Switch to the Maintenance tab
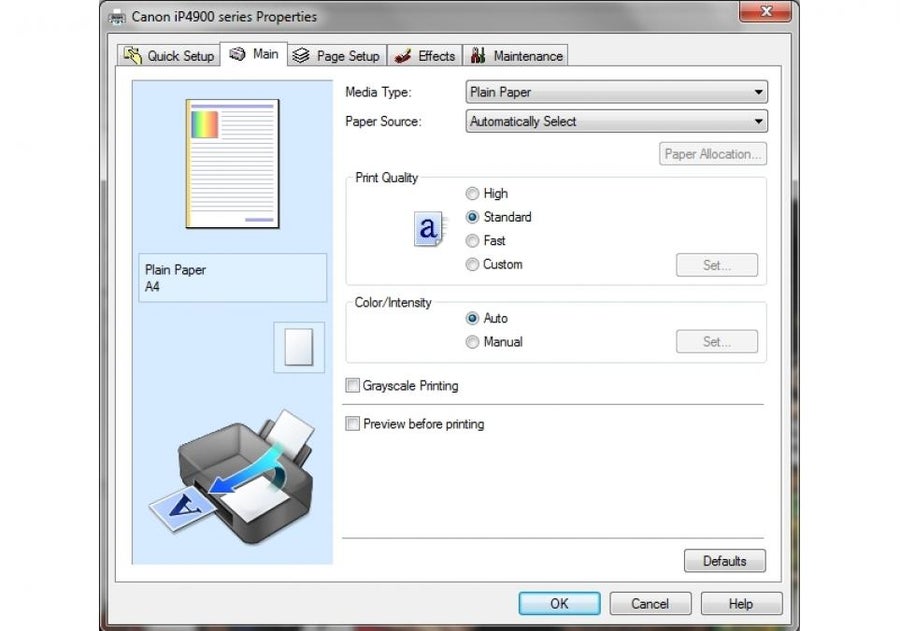 pos(515,56)
